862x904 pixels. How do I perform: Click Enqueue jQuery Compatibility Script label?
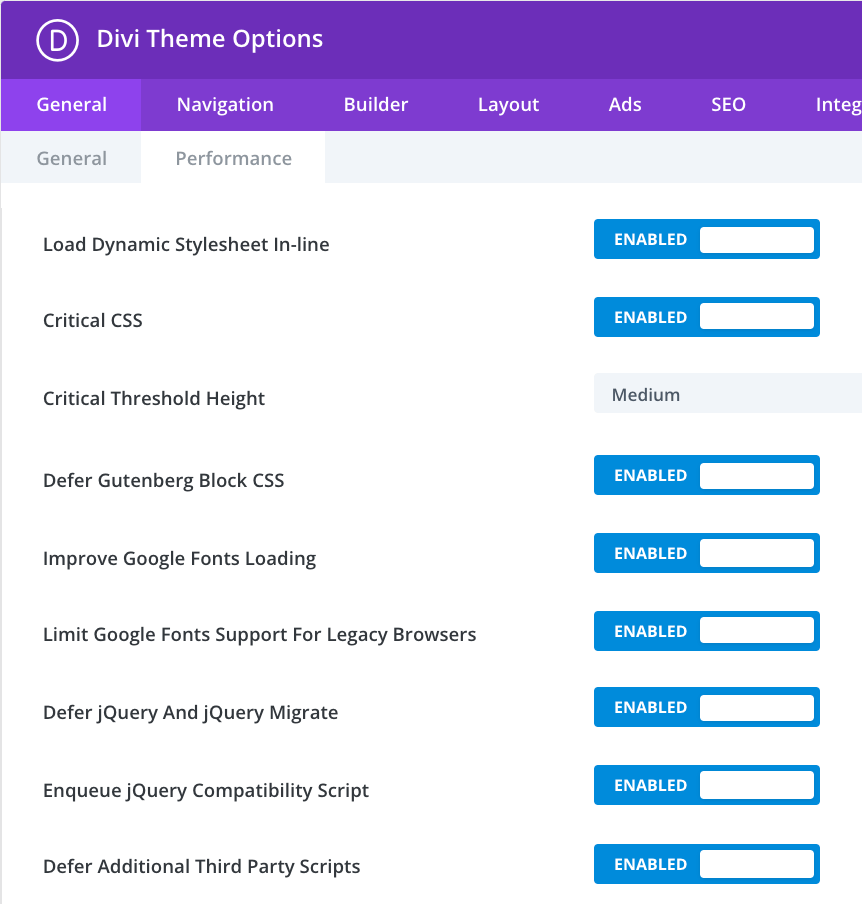(x=206, y=790)
